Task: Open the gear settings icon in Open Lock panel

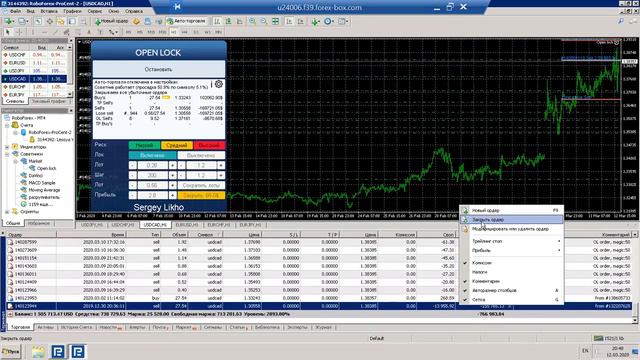Action: coord(219,84)
